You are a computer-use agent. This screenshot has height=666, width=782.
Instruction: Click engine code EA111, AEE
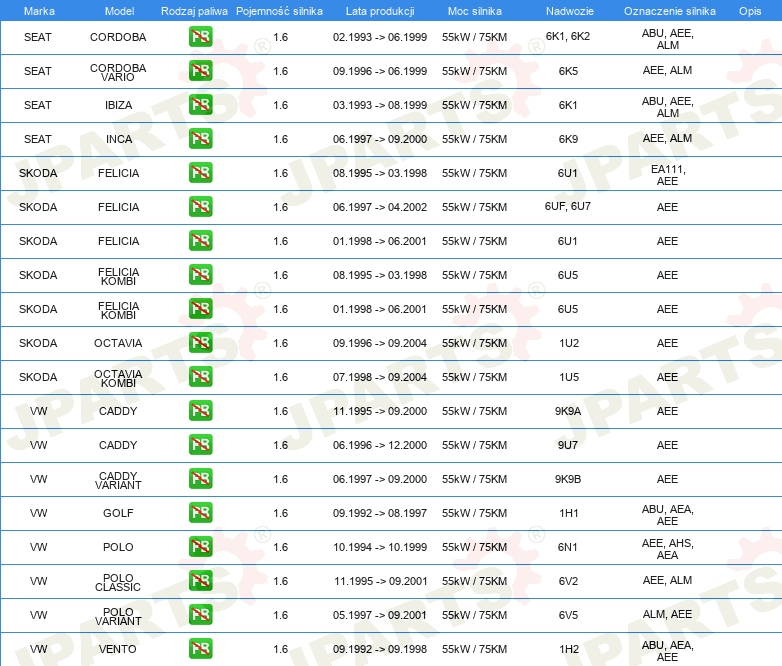668,175
